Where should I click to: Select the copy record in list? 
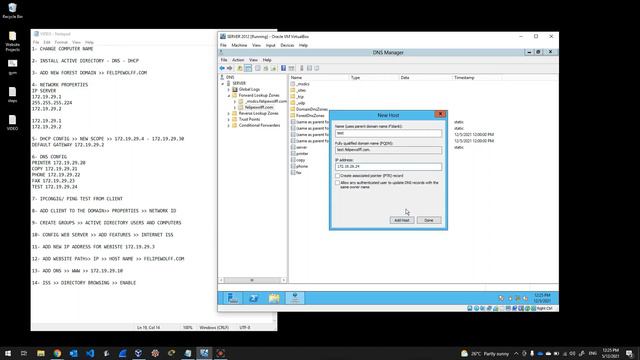coord(301,160)
